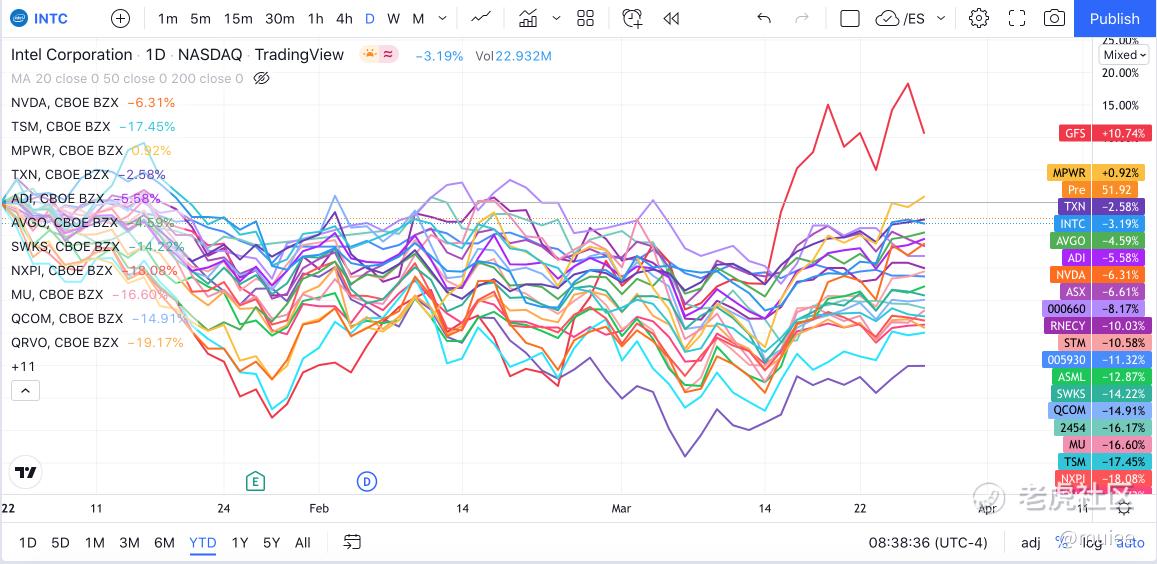Open time axis settings gear icon
1157x564 pixels.
(1124, 507)
